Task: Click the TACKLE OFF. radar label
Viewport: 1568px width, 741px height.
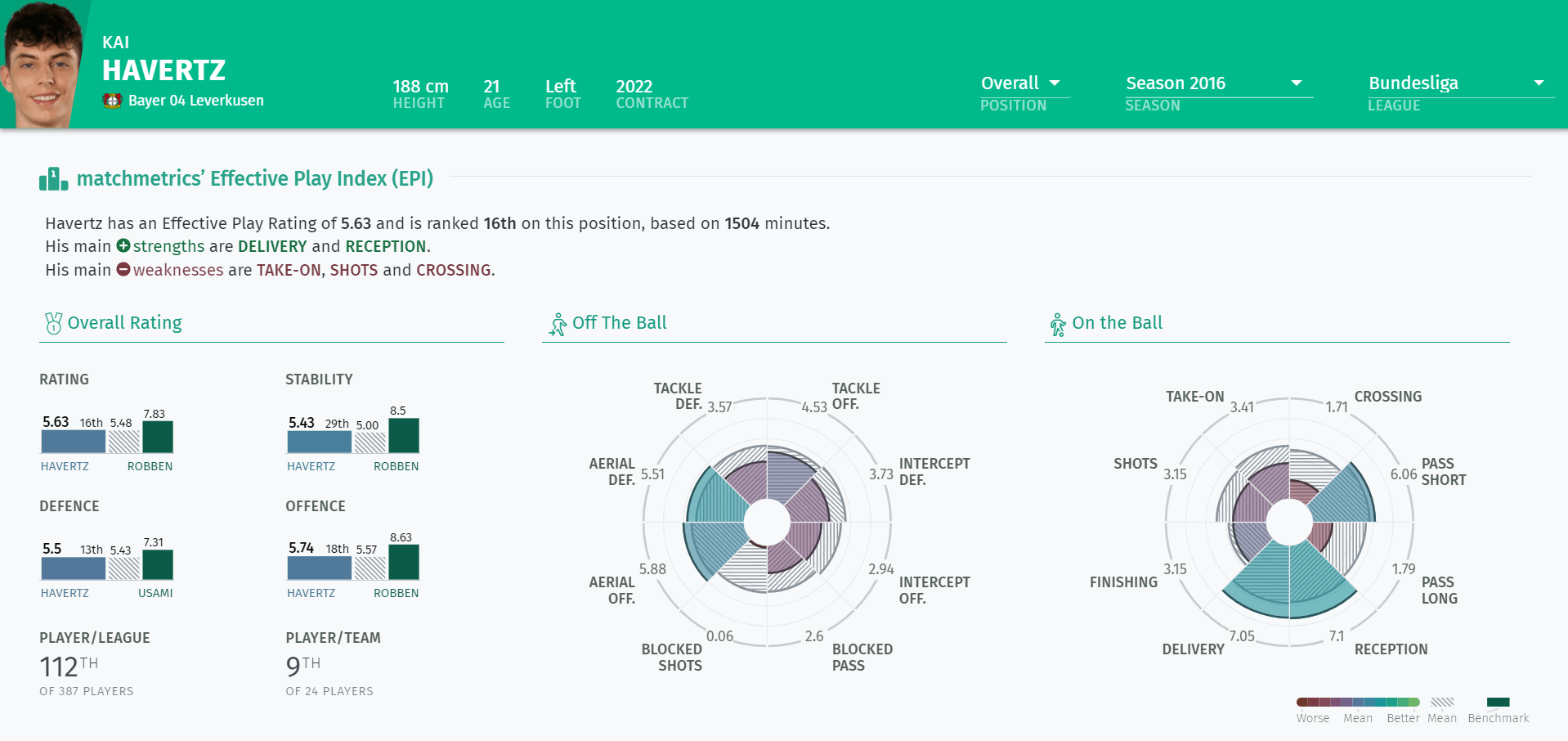Action: [856, 396]
